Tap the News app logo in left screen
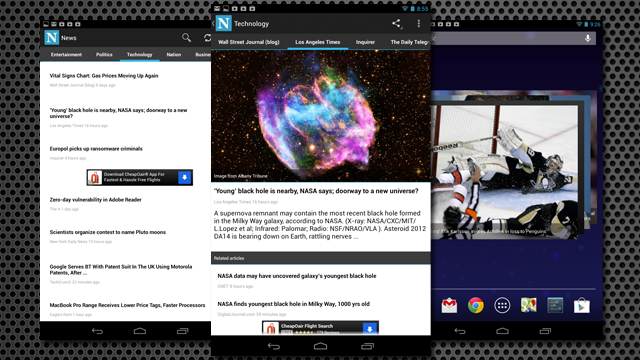This screenshot has width=640, height=360. point(51,38)
